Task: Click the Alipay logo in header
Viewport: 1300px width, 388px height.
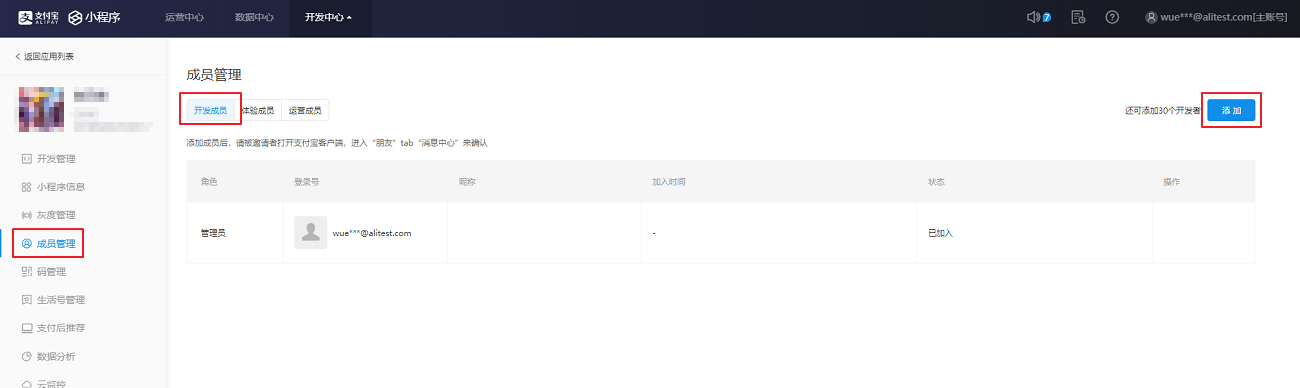Action: click(38, 18)
